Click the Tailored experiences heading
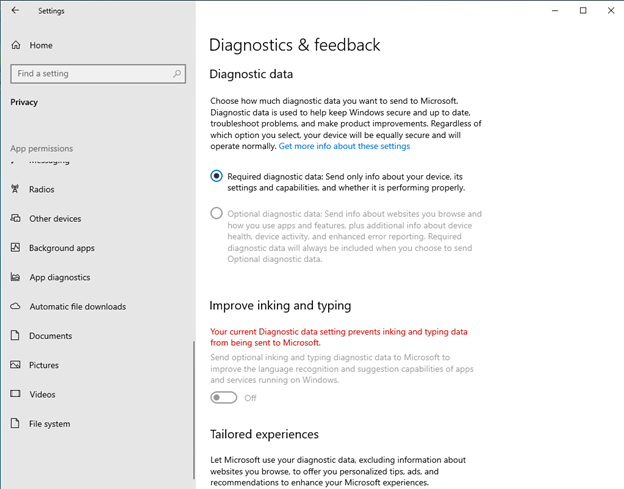 [x=264, y=434]
